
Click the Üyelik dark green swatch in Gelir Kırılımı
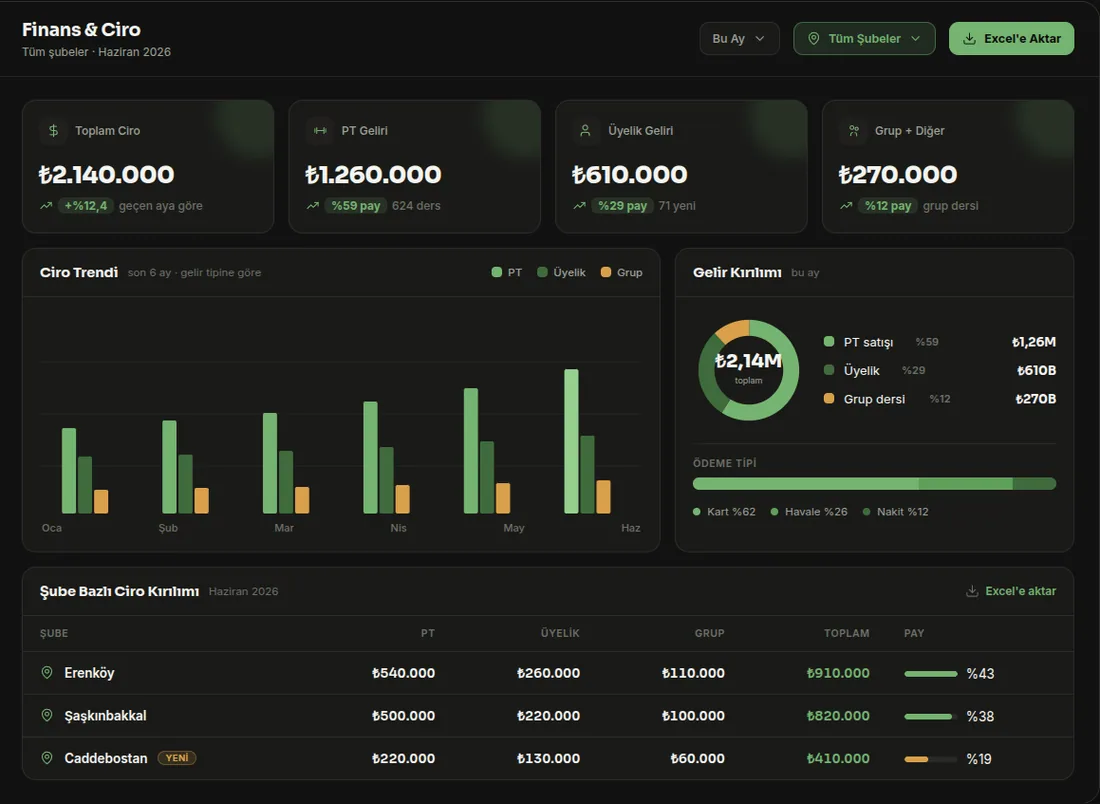point(829,370)
